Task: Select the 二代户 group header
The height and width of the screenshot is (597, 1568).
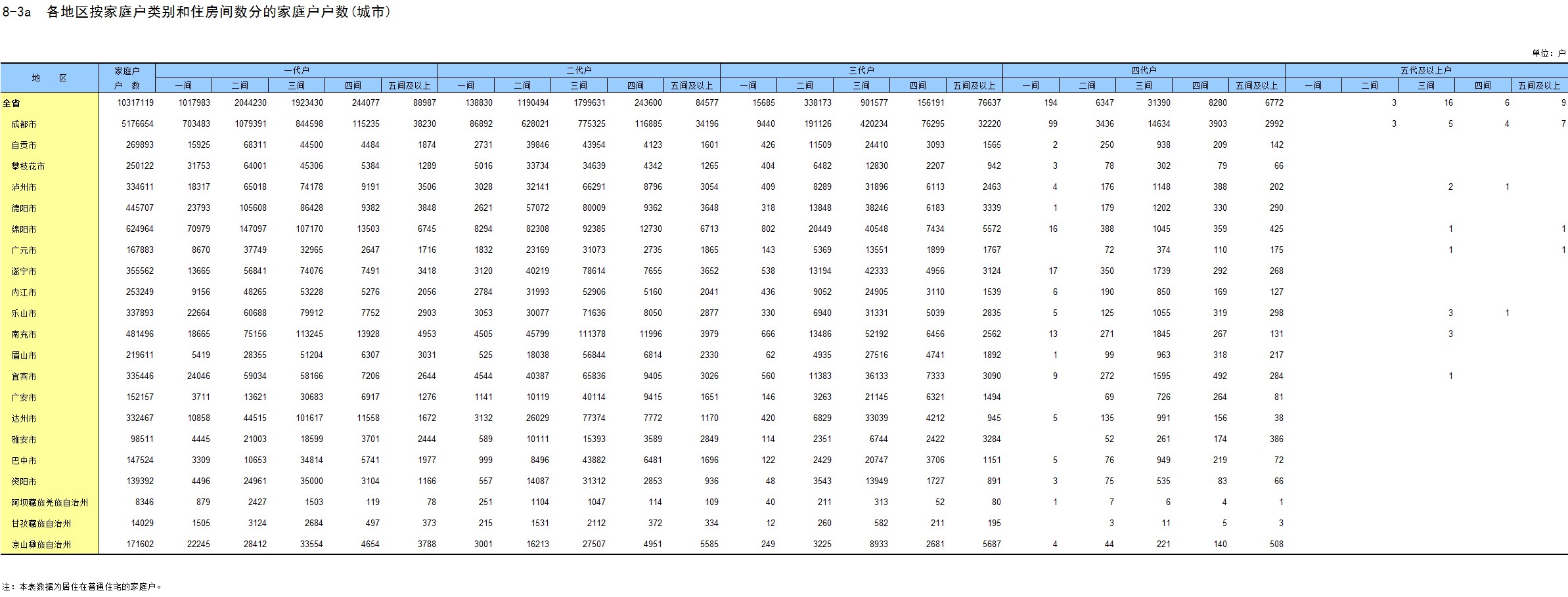Action: (579, 70)
